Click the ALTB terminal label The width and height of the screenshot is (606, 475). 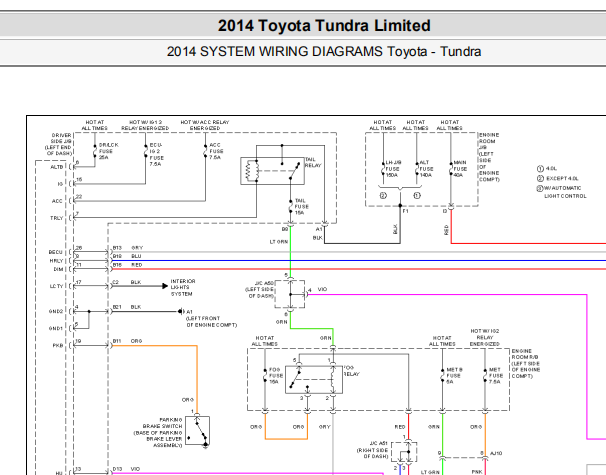(56, 167)
